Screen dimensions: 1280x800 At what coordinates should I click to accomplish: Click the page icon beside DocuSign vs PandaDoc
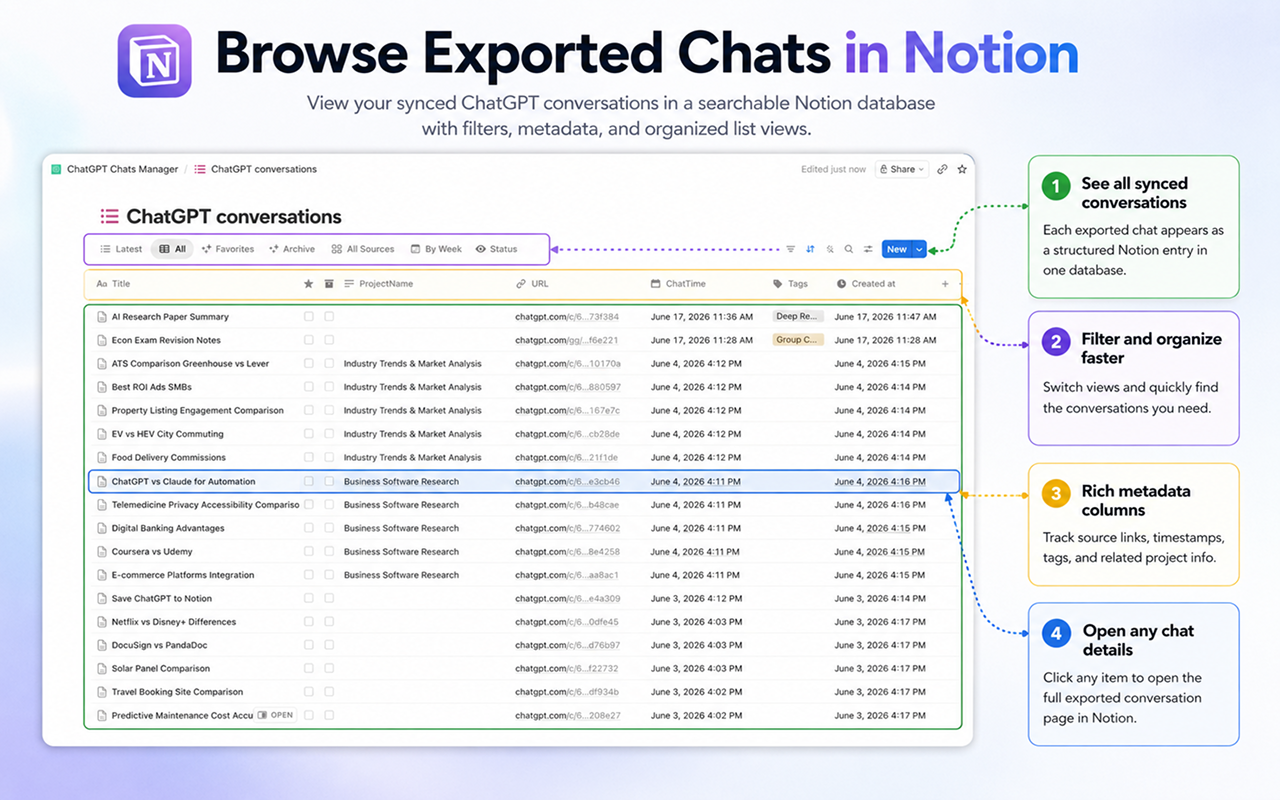[102, 646]
